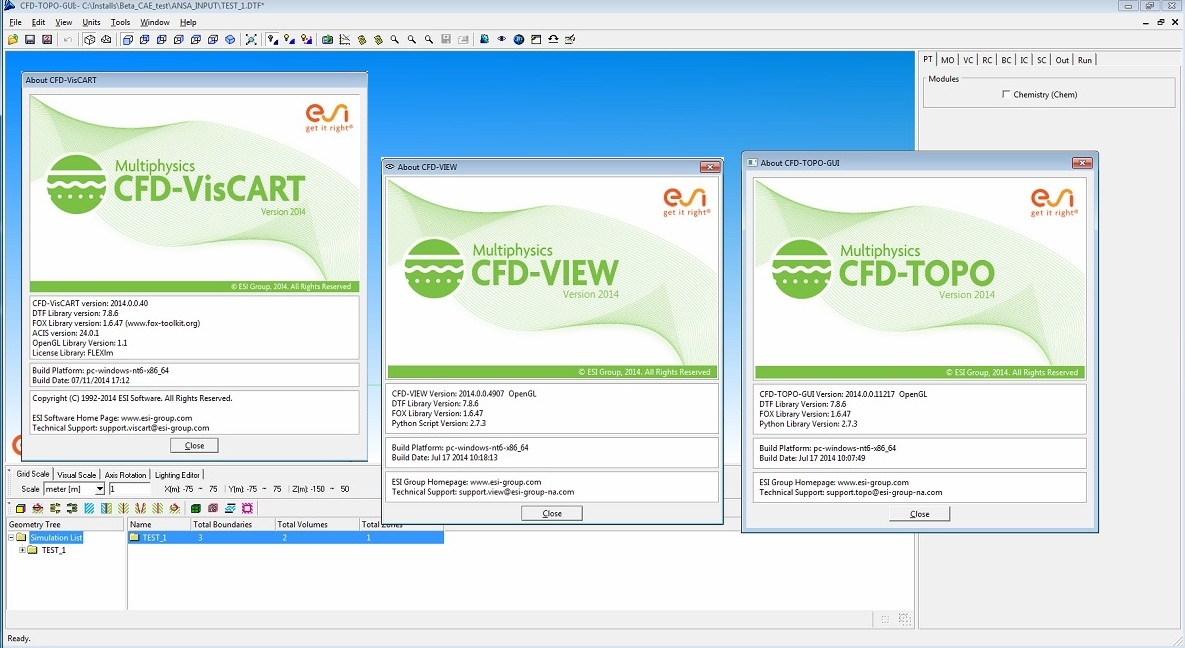1185x648 pixels.
Task: Select the PT tab in right panel
Action: coord(928,60)
